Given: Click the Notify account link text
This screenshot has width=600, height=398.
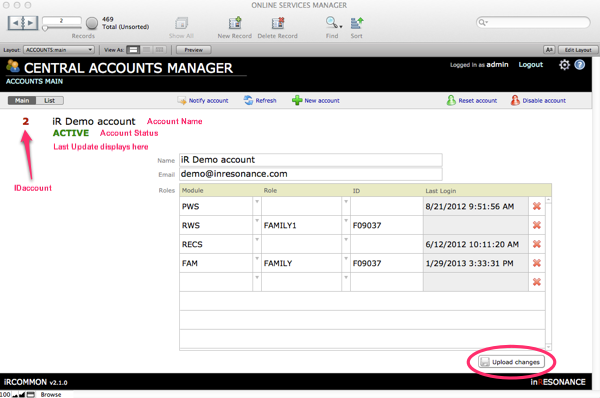Looking at the screenshot, I should [209, 101].
